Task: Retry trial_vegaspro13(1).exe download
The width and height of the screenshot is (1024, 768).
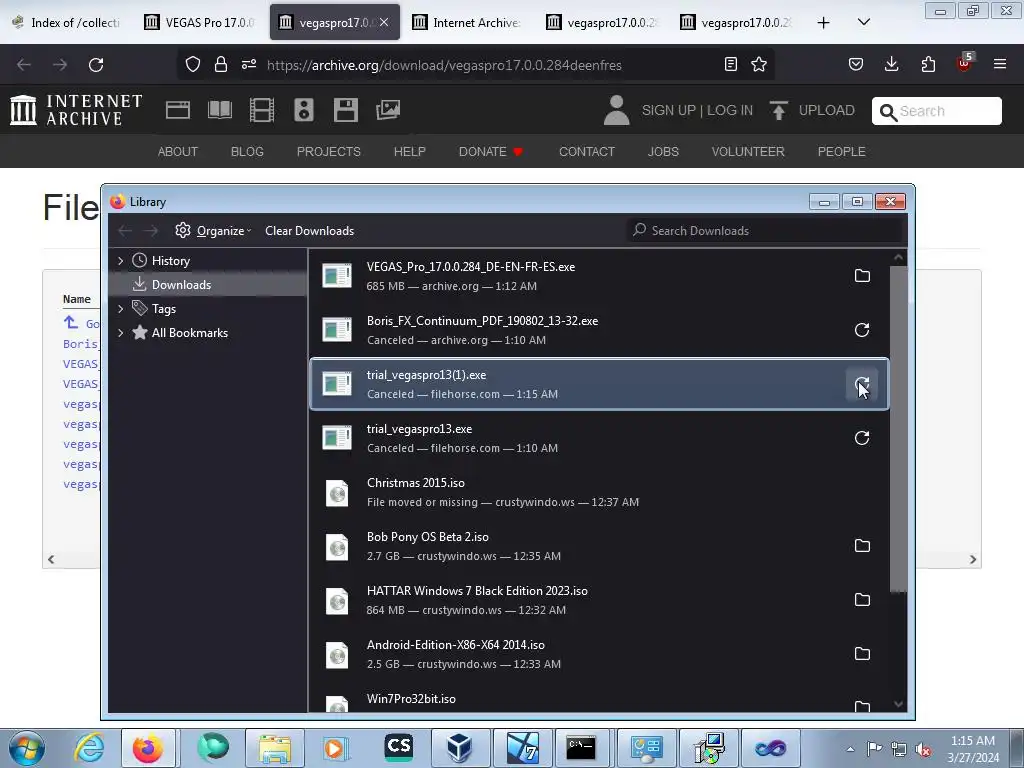Action: click(862, 384)
